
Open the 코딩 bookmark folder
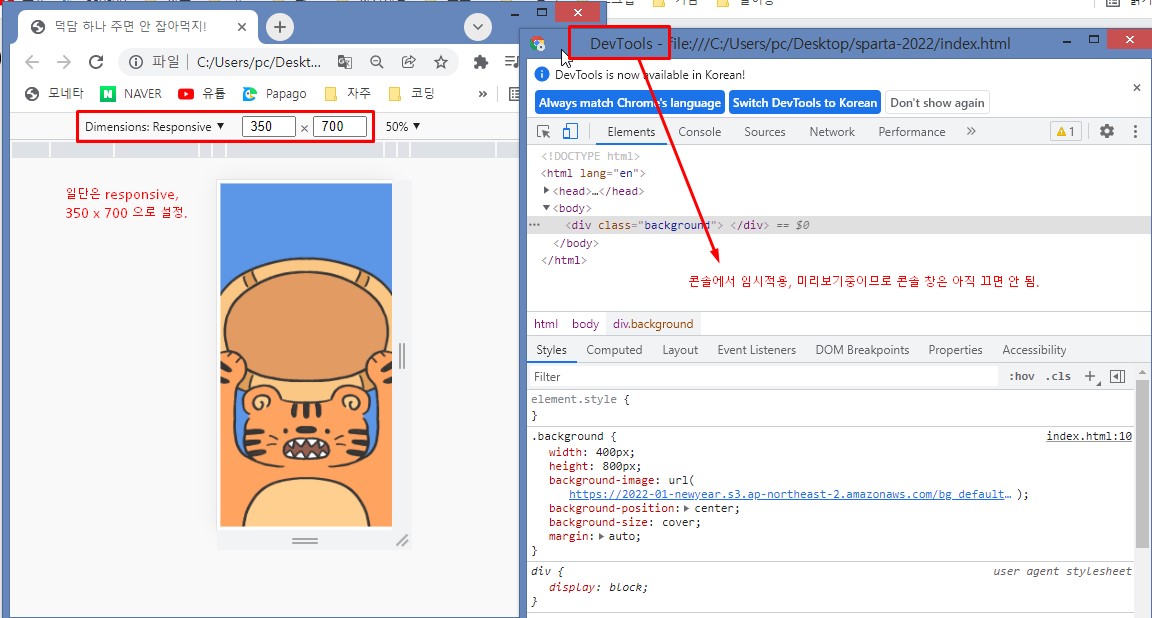point(411,93)
